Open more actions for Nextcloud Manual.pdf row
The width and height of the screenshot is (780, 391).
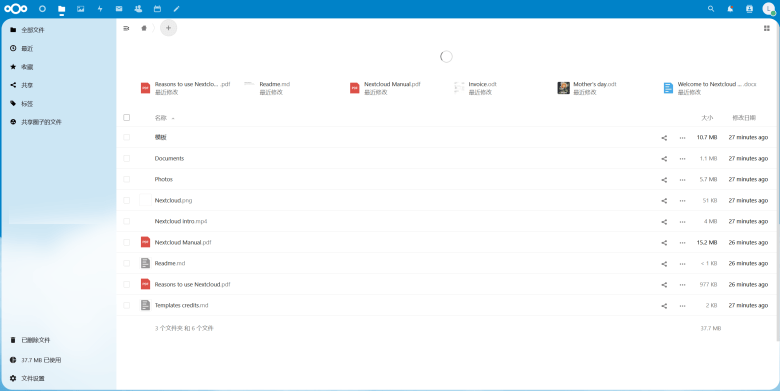[682, 243]
